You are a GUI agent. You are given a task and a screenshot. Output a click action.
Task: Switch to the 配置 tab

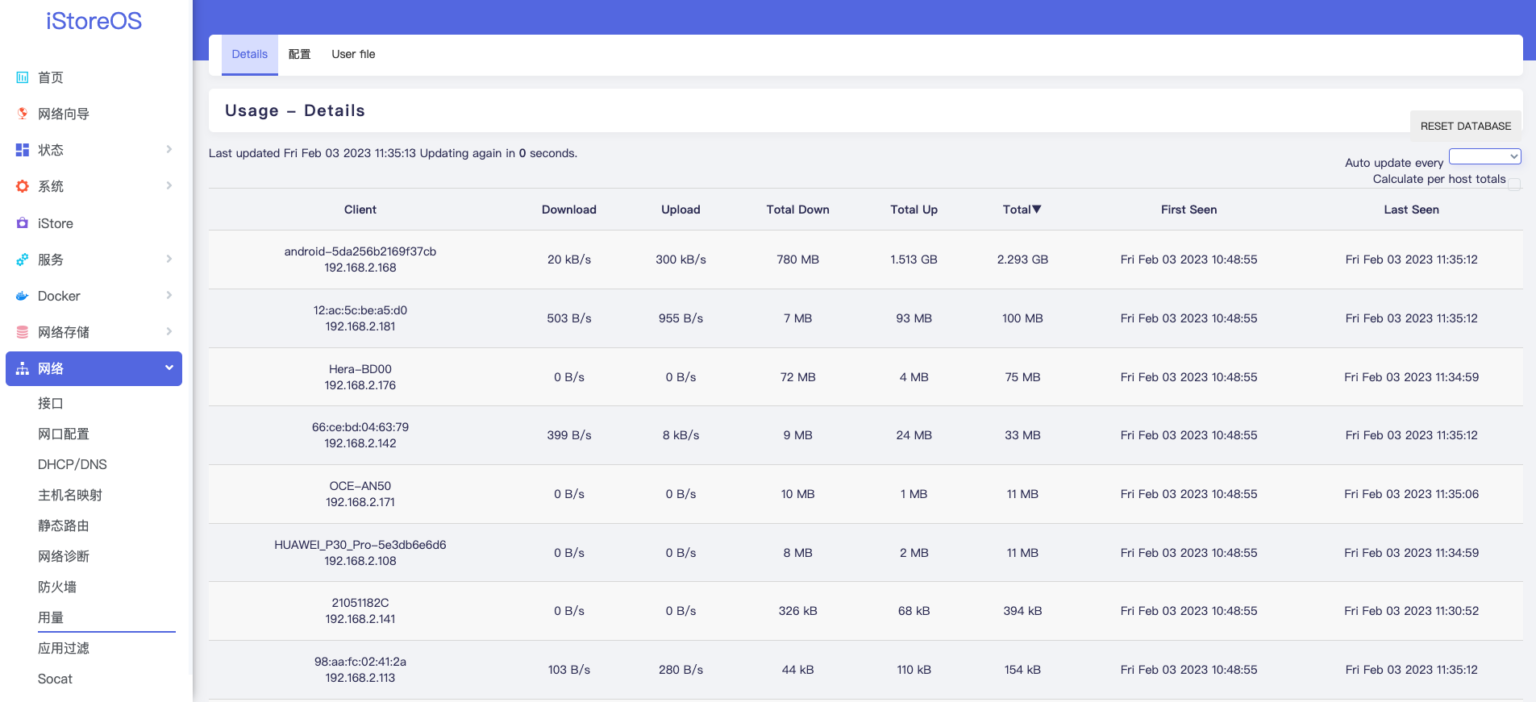coord(299,54)
